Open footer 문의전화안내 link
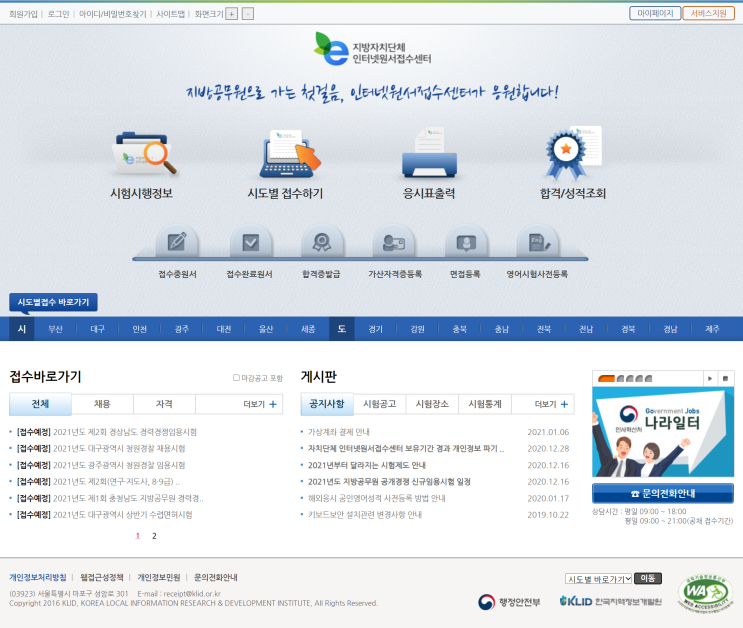The image size is (743, 628). pos(216,577)
